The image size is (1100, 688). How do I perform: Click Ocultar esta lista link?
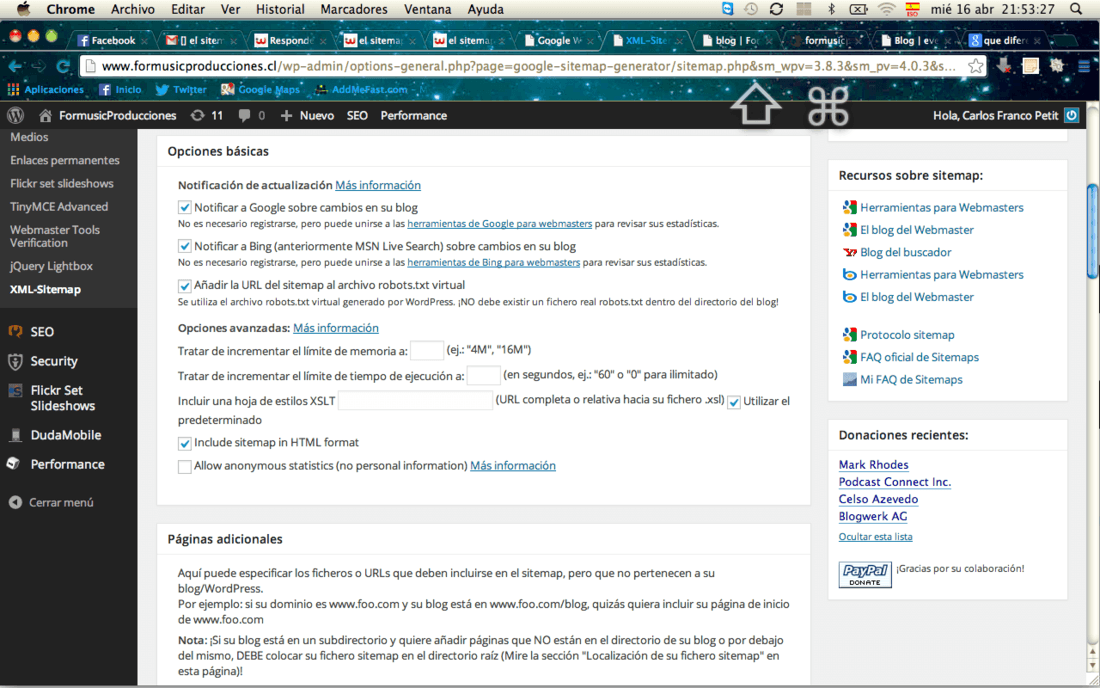pyautogui.click(x=876, y=537)
